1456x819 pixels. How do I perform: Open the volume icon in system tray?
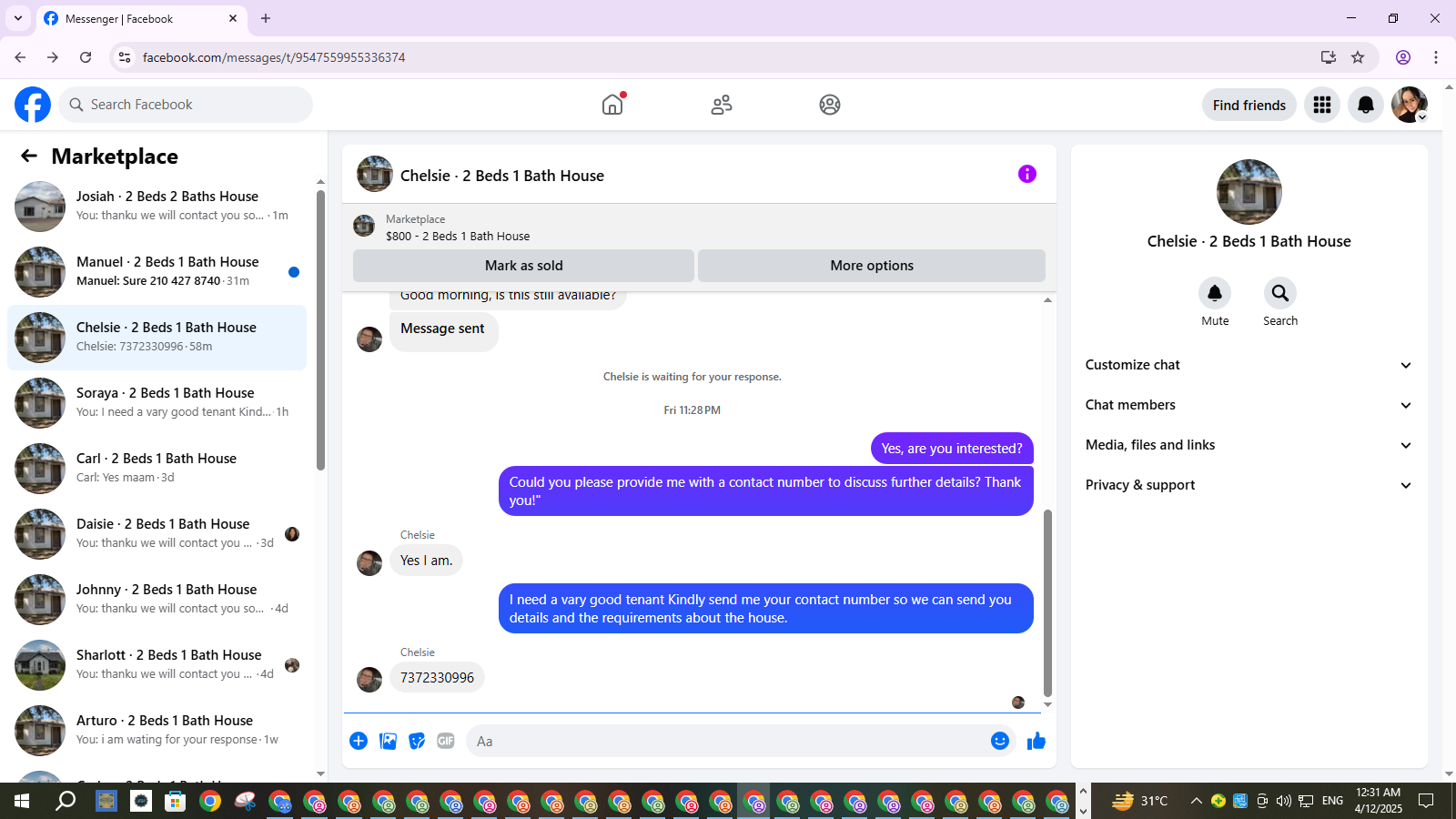coord(1284,801)
